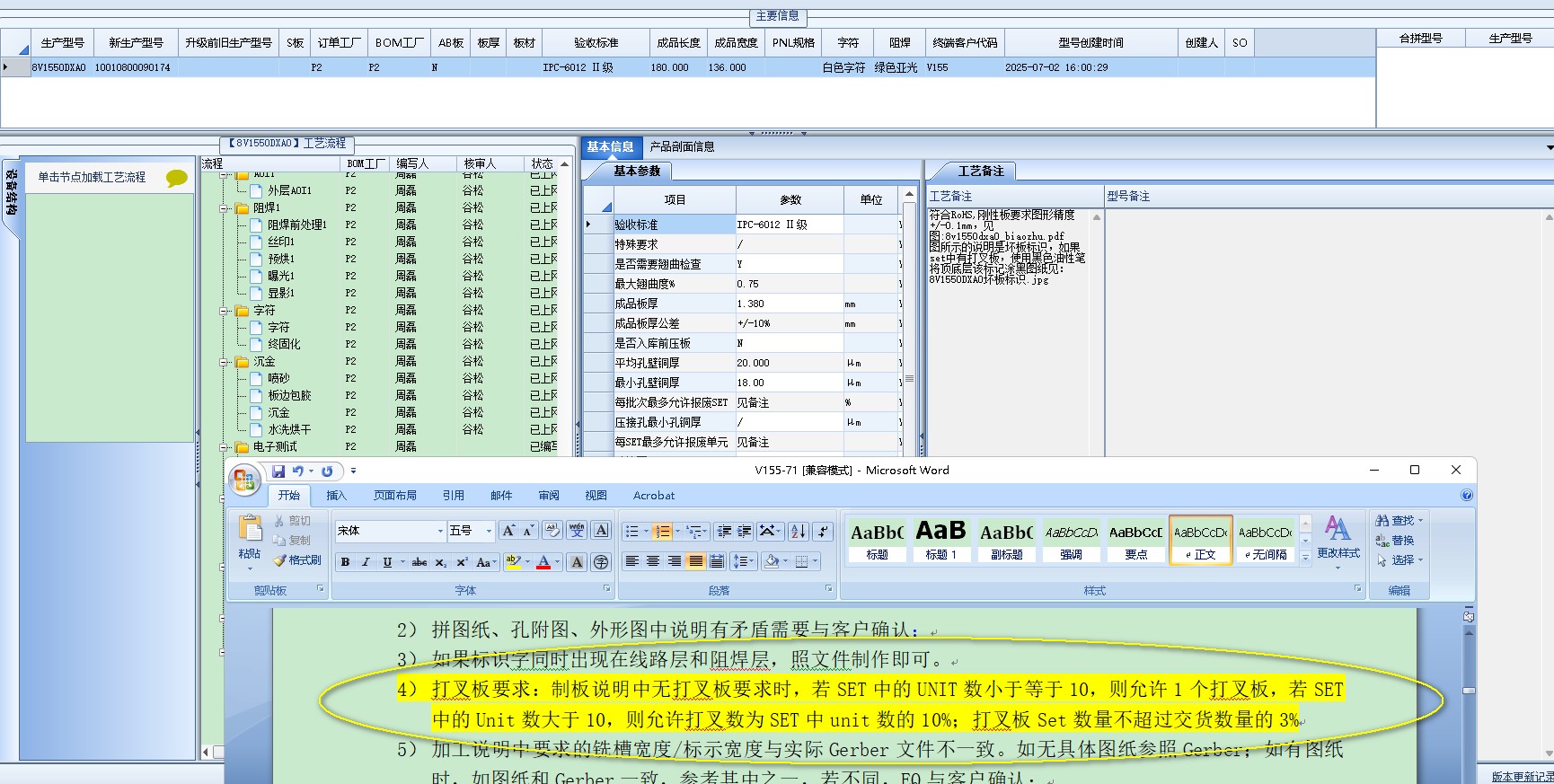Open Find (查找) dropdown arrow
1554x784 pixels.
pyautogui.click(x=1420, y=521)
